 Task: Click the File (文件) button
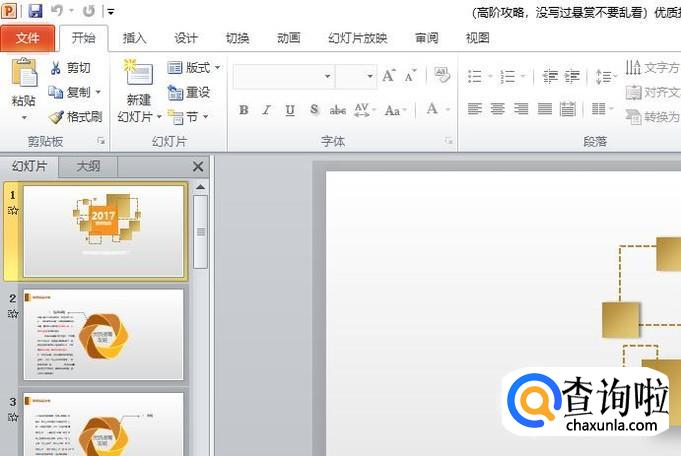(28, 38)
